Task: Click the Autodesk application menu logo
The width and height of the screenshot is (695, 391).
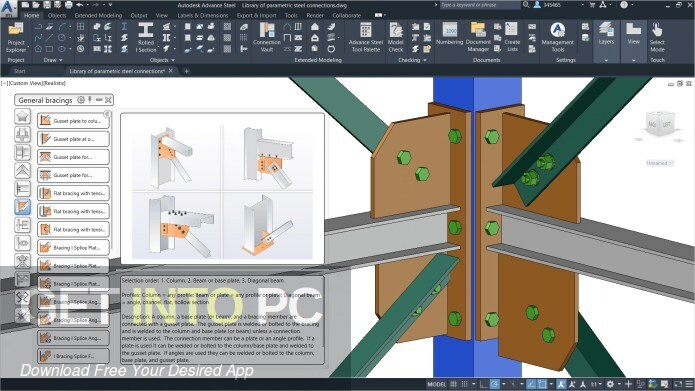Action: coord(8,8)
